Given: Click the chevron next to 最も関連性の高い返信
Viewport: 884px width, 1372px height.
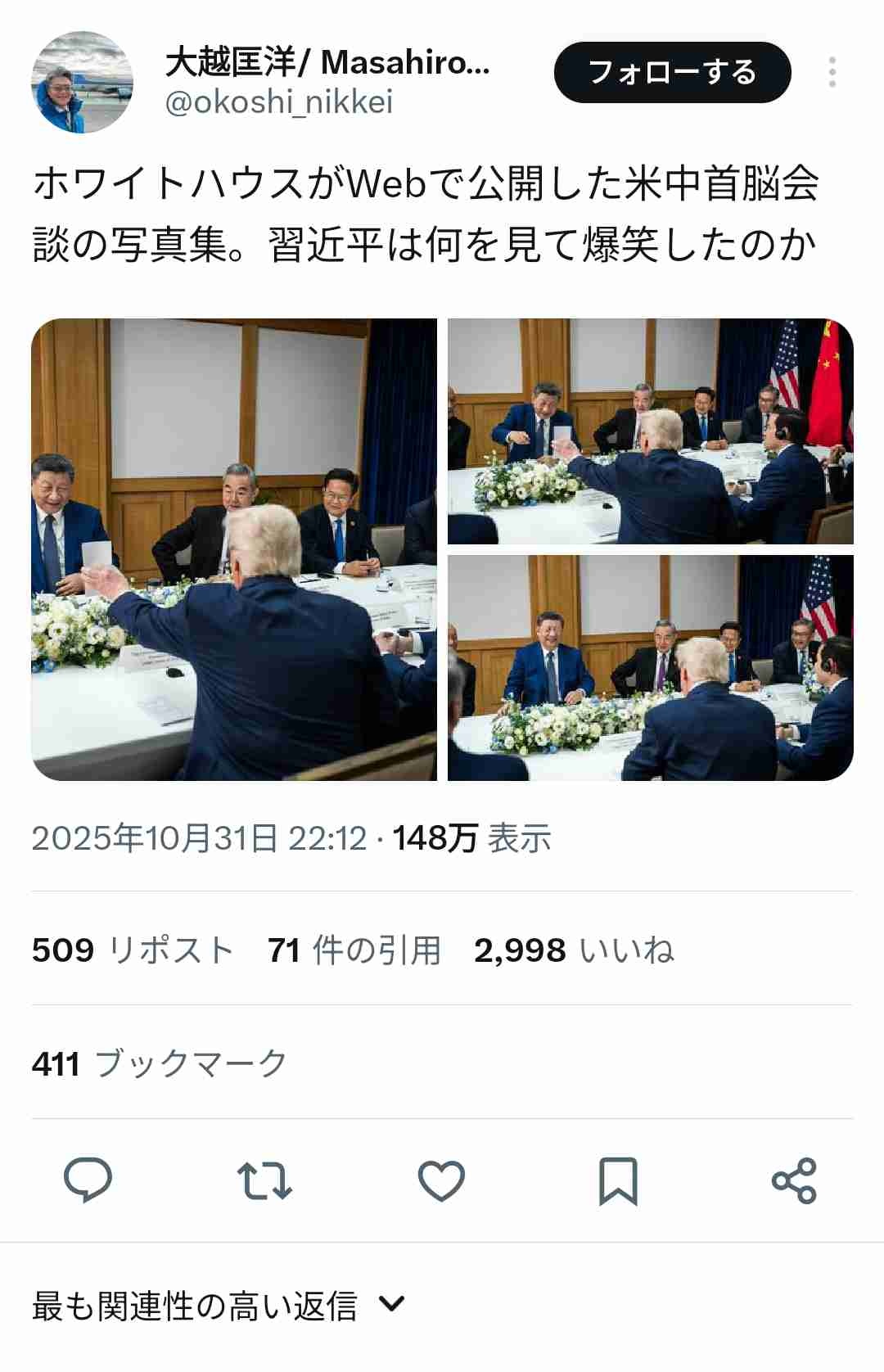Looking at the screenshot, I should (392, 1304).
